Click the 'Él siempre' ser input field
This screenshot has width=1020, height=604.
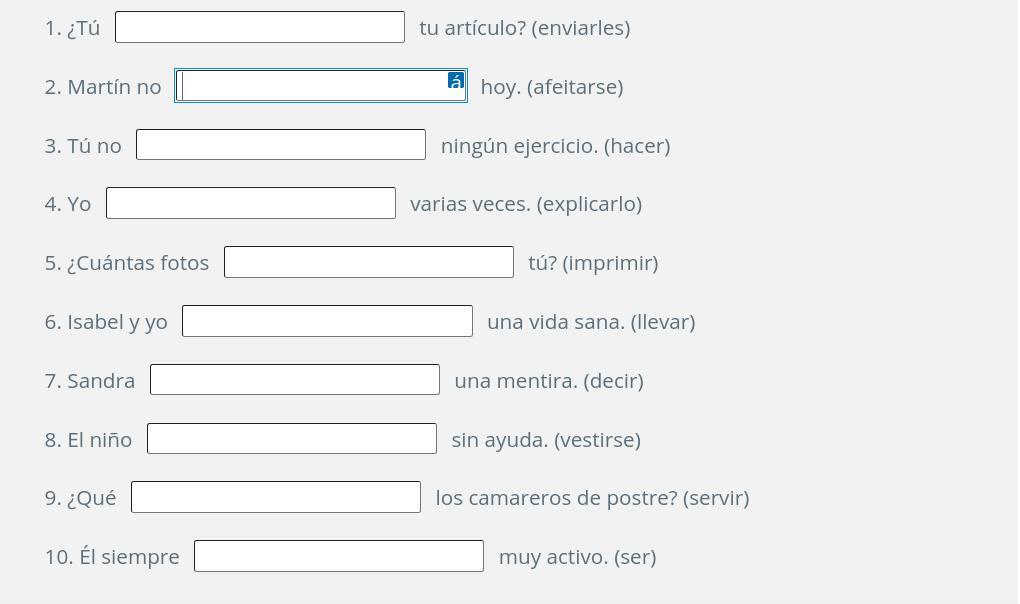pos(339,556)
